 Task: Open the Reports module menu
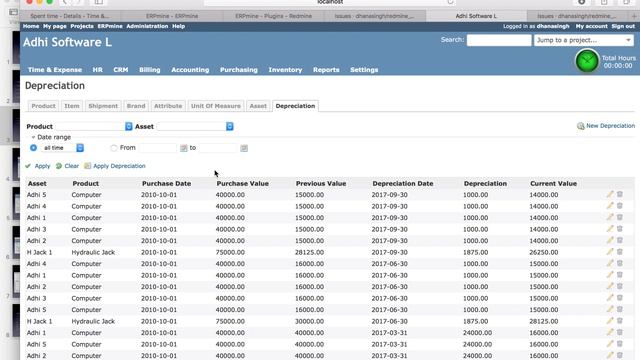tap(326, 70)
